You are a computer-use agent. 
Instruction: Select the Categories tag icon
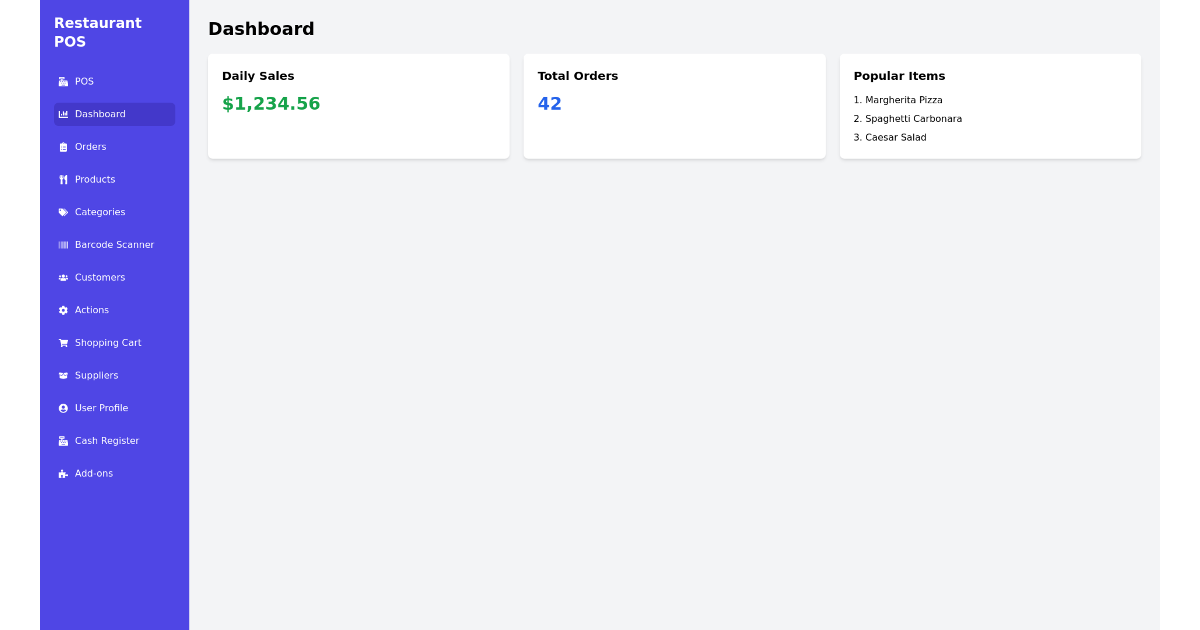pos(62,212)
